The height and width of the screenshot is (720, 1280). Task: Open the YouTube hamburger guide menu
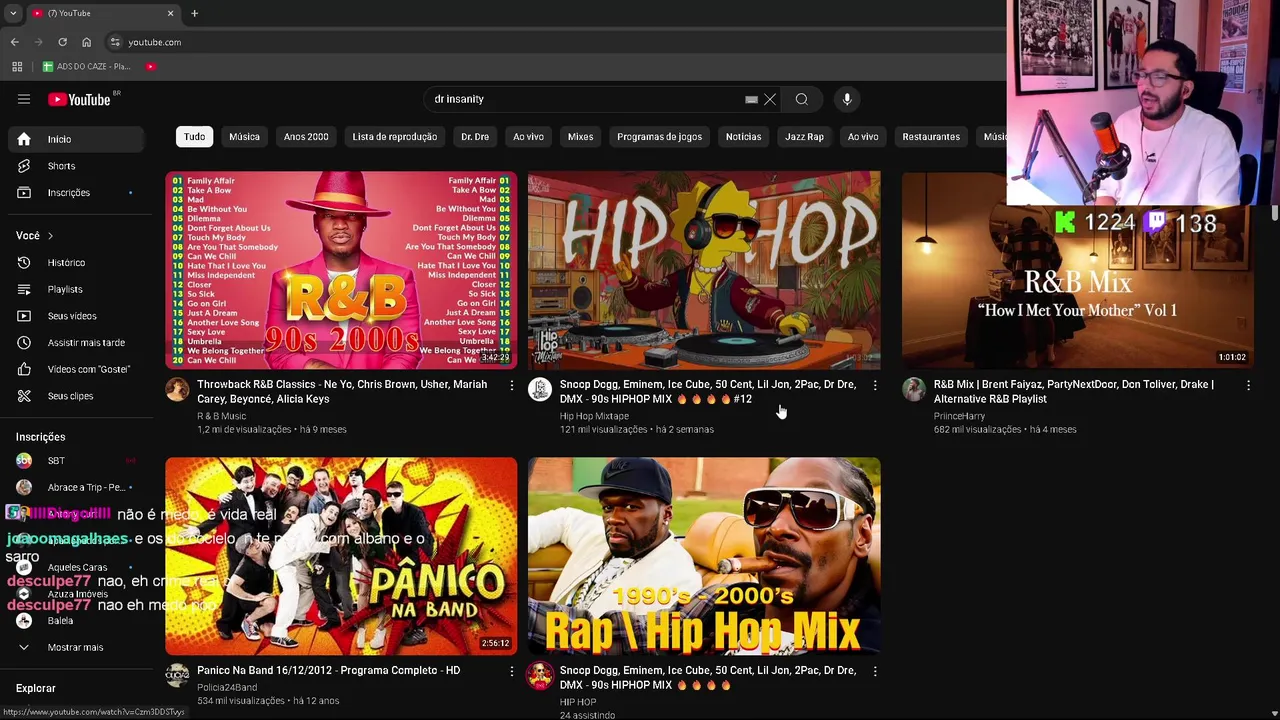(24, 99)
